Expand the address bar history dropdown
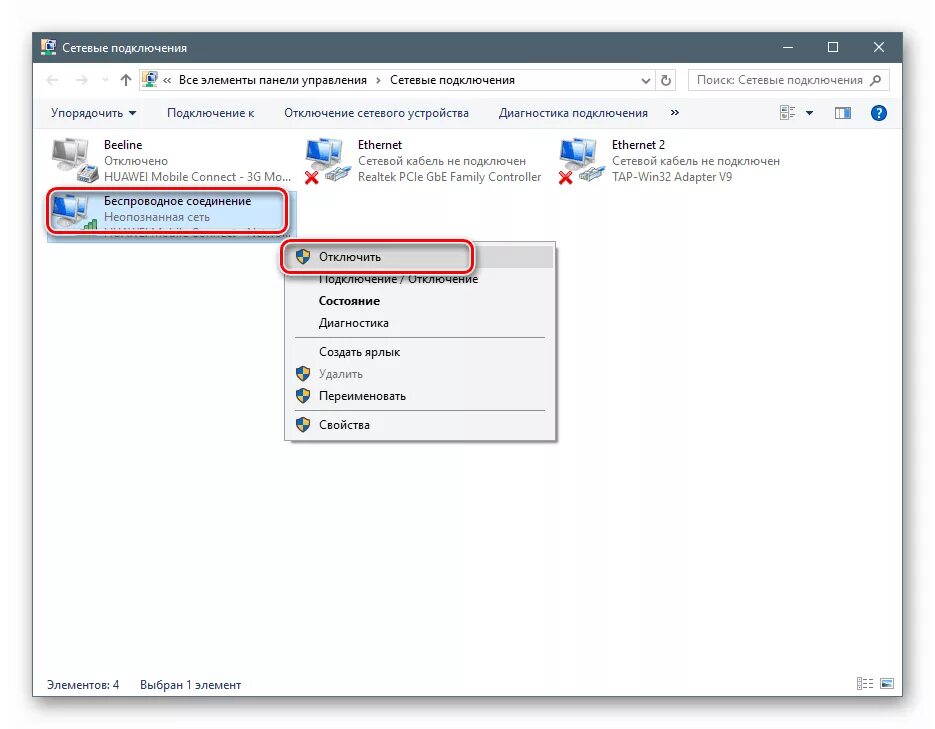This screenshot has width=935, height=729. coord(645,80)
